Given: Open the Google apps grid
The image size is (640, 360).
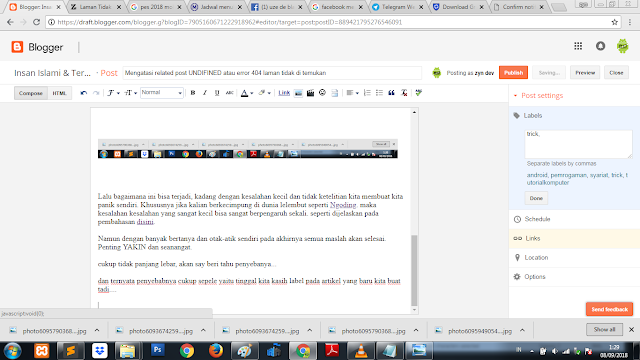Looking at the screenshot, I should pyautogui.click(x=578, y=46).
